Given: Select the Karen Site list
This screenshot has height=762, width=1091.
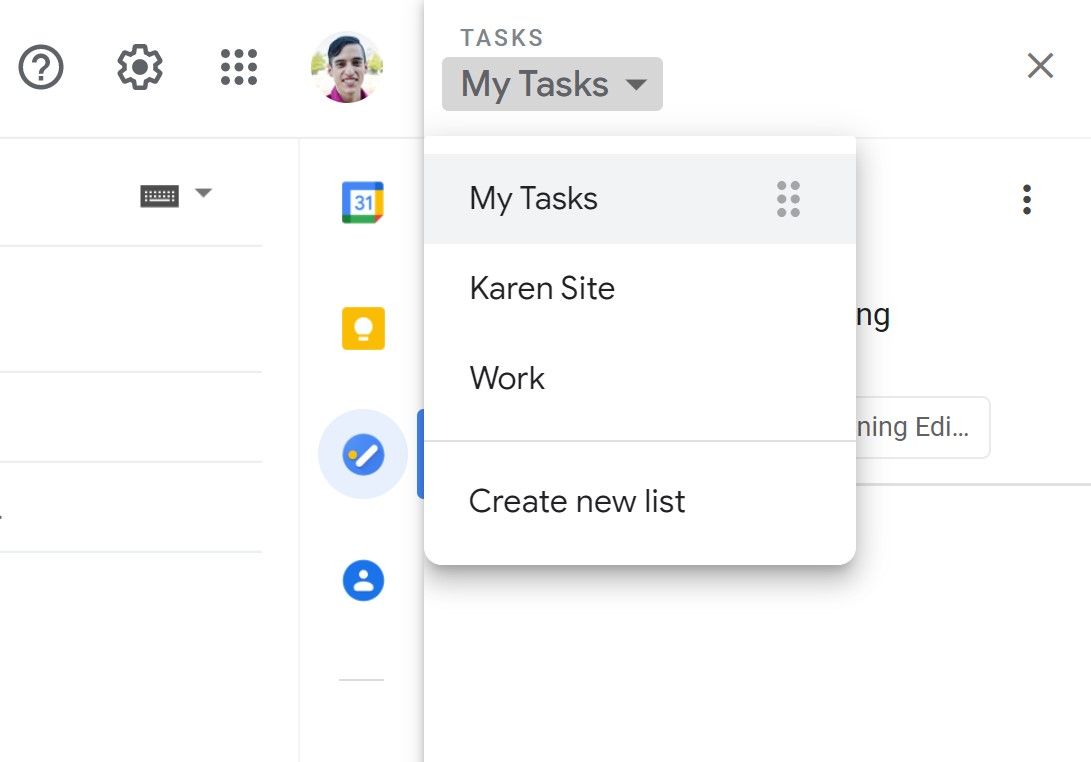Looking at the screenshot, I should coord(542,288).
